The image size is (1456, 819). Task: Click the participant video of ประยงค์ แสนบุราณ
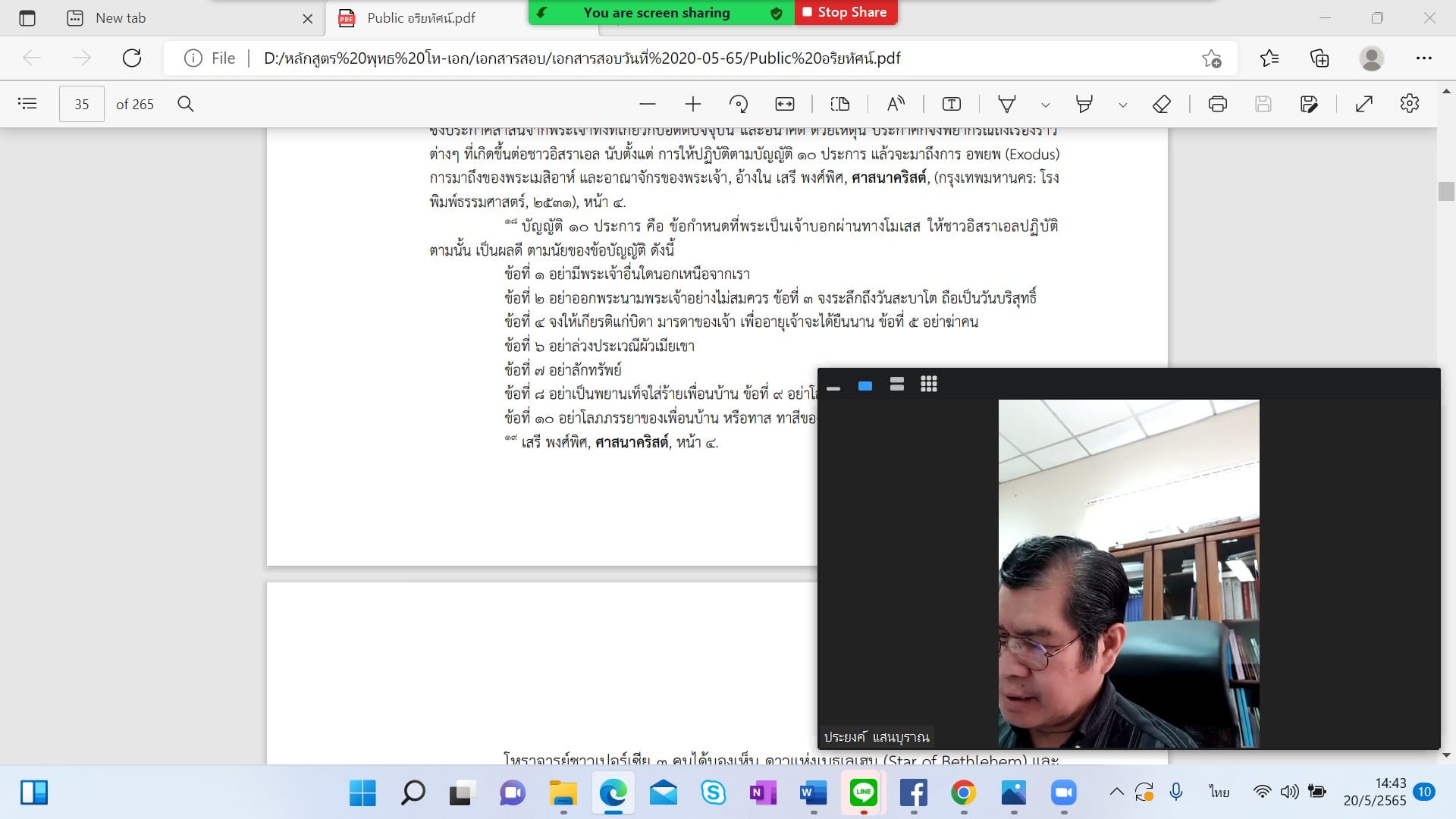[x=1128, y=573]
